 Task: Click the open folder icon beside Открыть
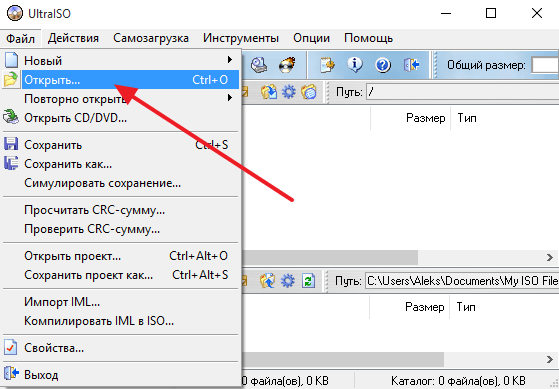click(10, 79)
